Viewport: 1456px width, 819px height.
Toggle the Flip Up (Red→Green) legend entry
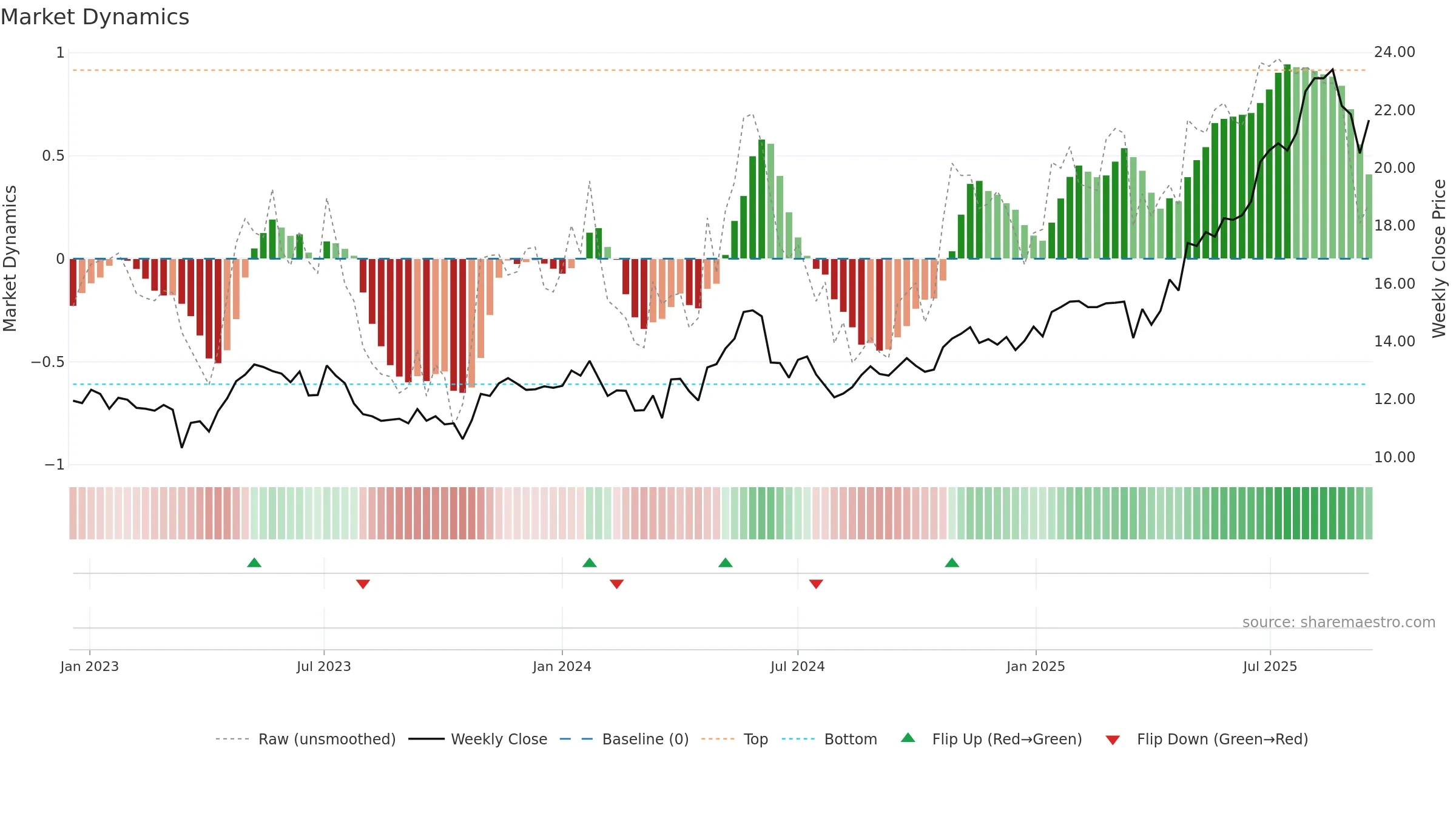(x=991, y=739)
